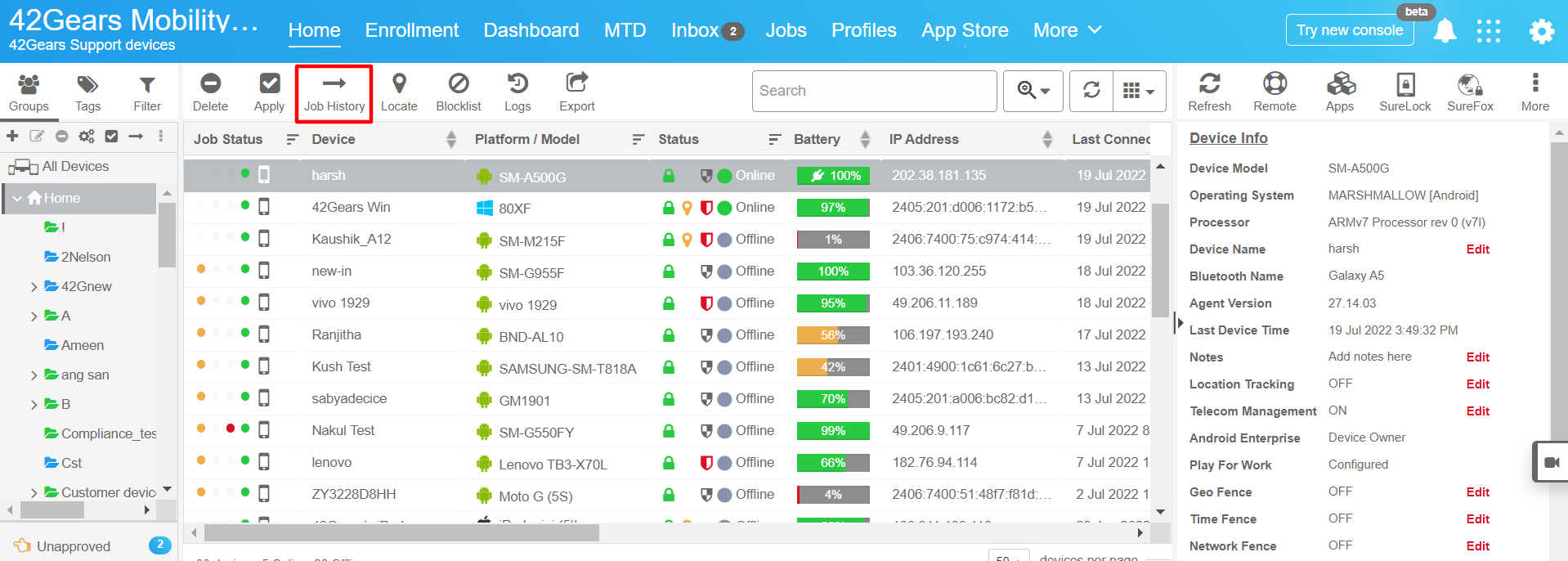Open grid columns dropdown
1568x561 pixels.
[x=1139, y=90]
